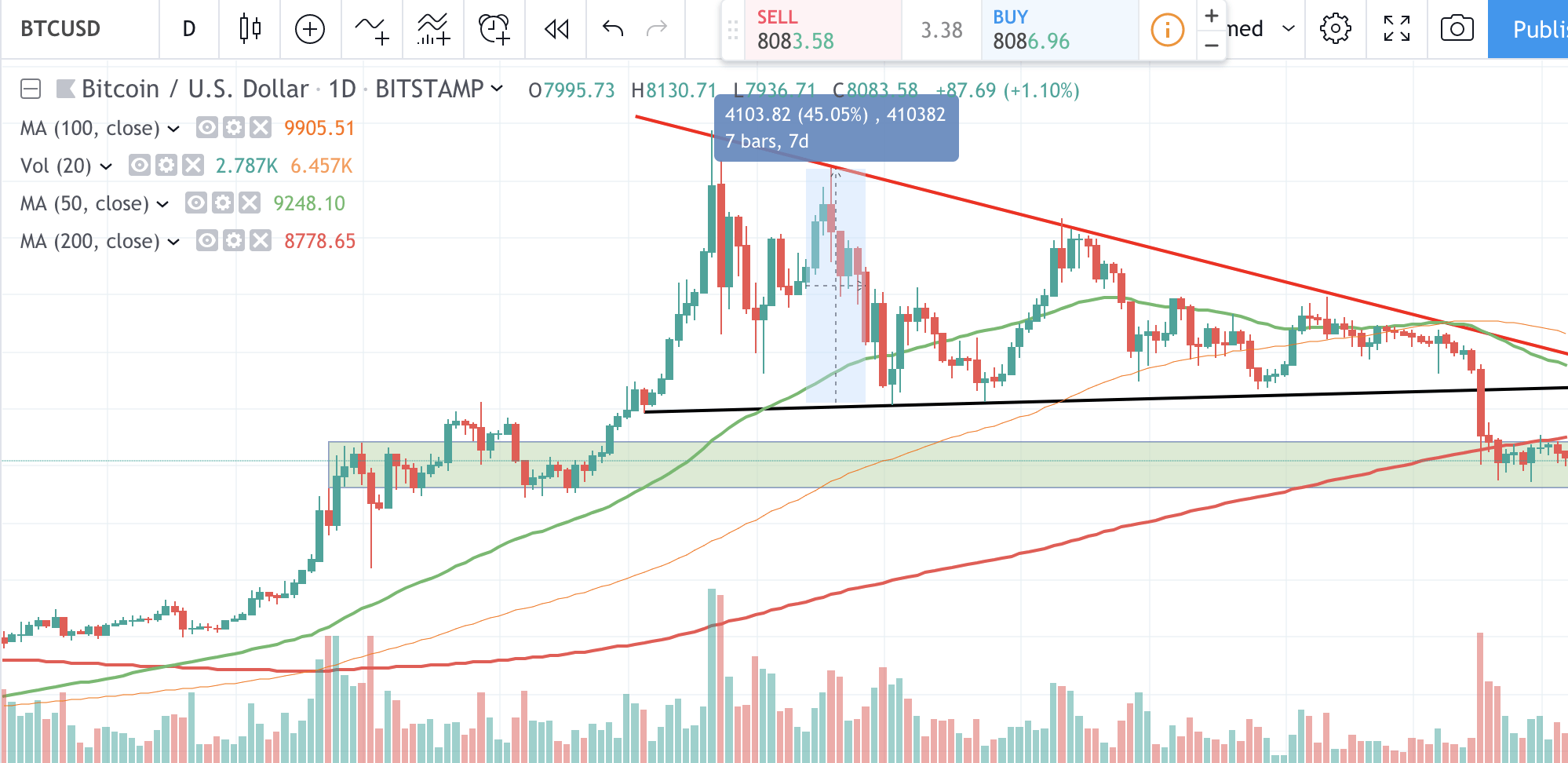1568x763 pixels.
Task: Click the 9905.51 MA 100 value
Action: point(319,128)
